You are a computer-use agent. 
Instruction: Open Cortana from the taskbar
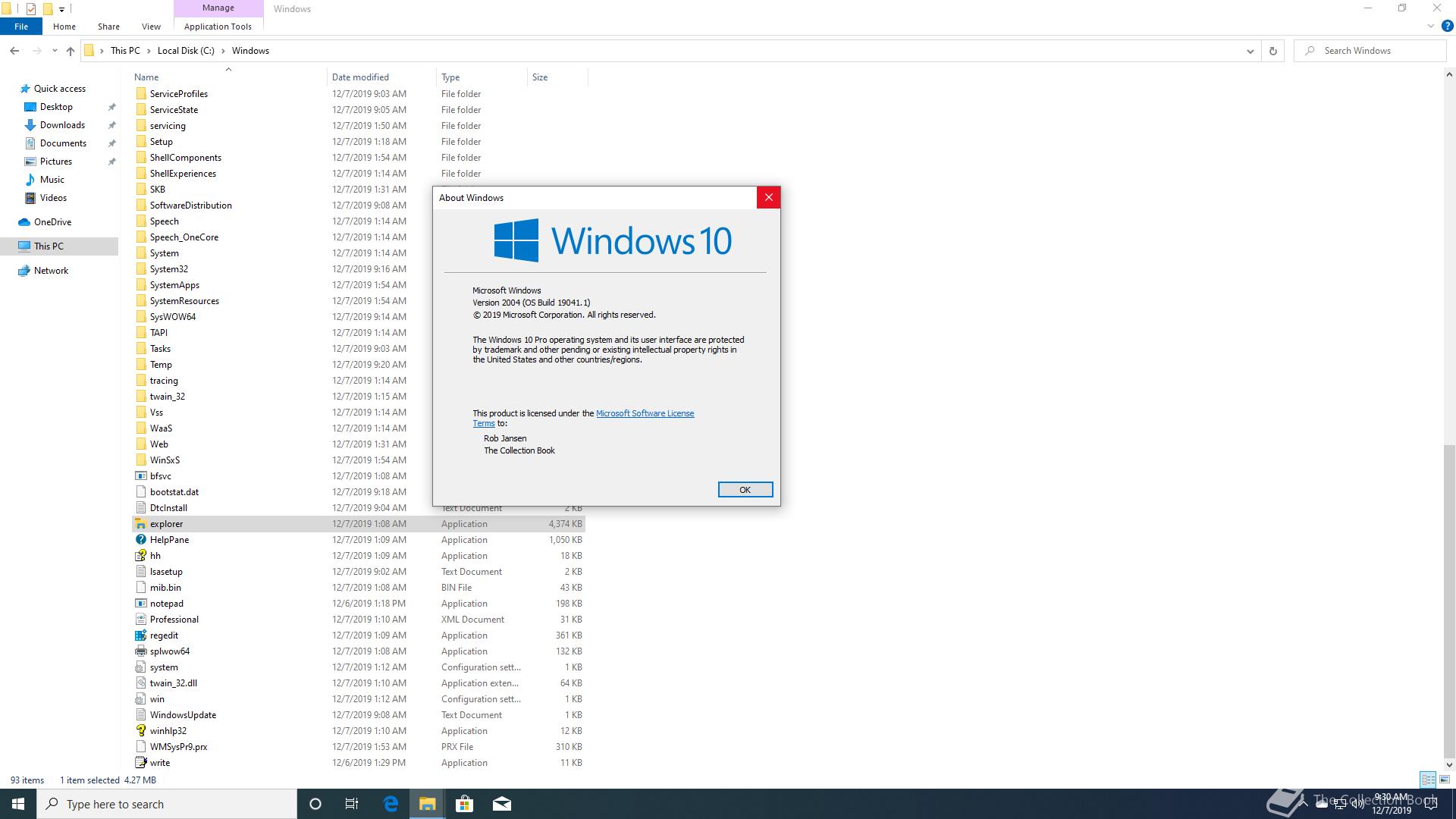tap(315, 804)
